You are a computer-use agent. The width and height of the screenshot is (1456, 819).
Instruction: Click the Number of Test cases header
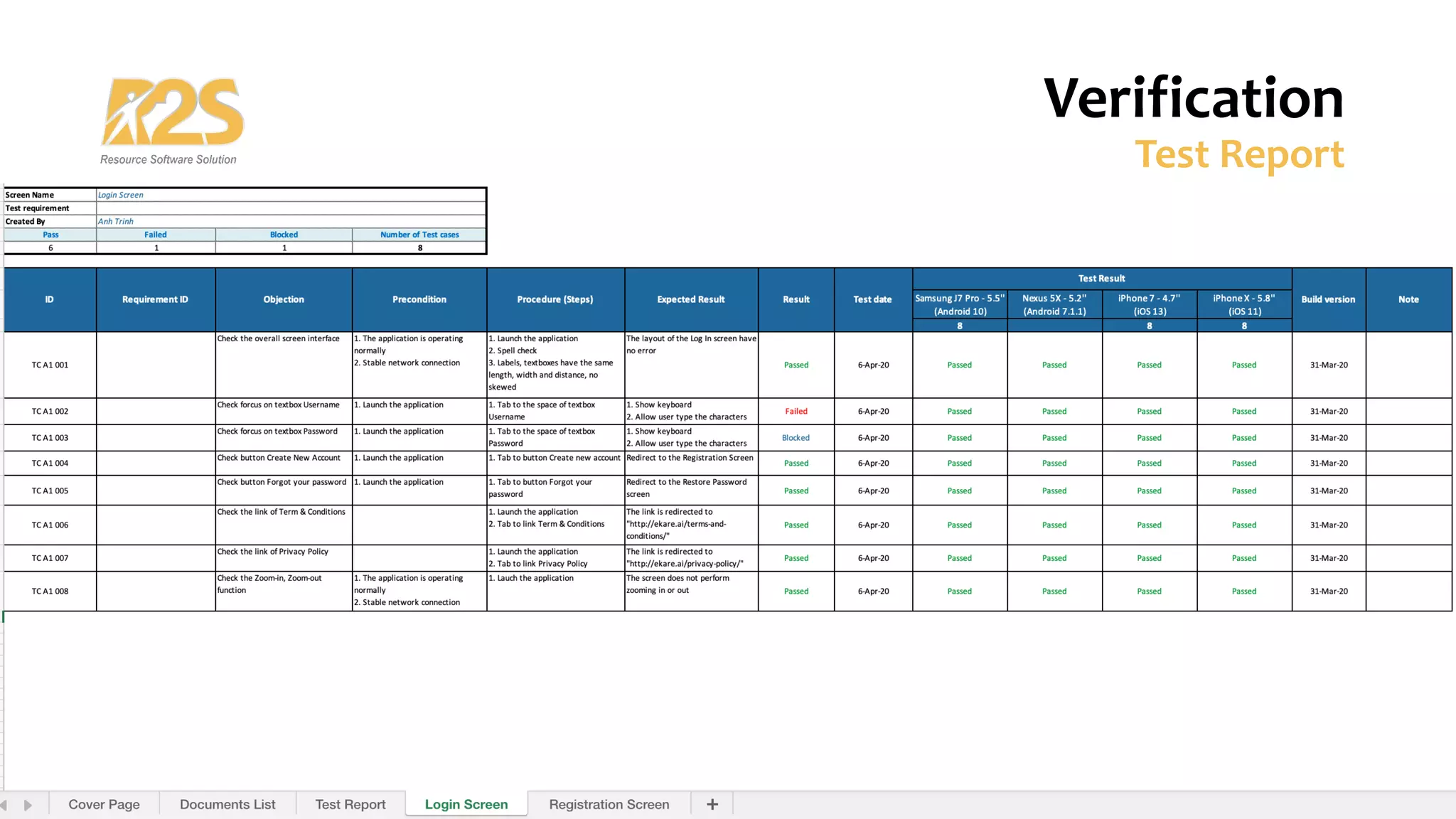[419, 235]
